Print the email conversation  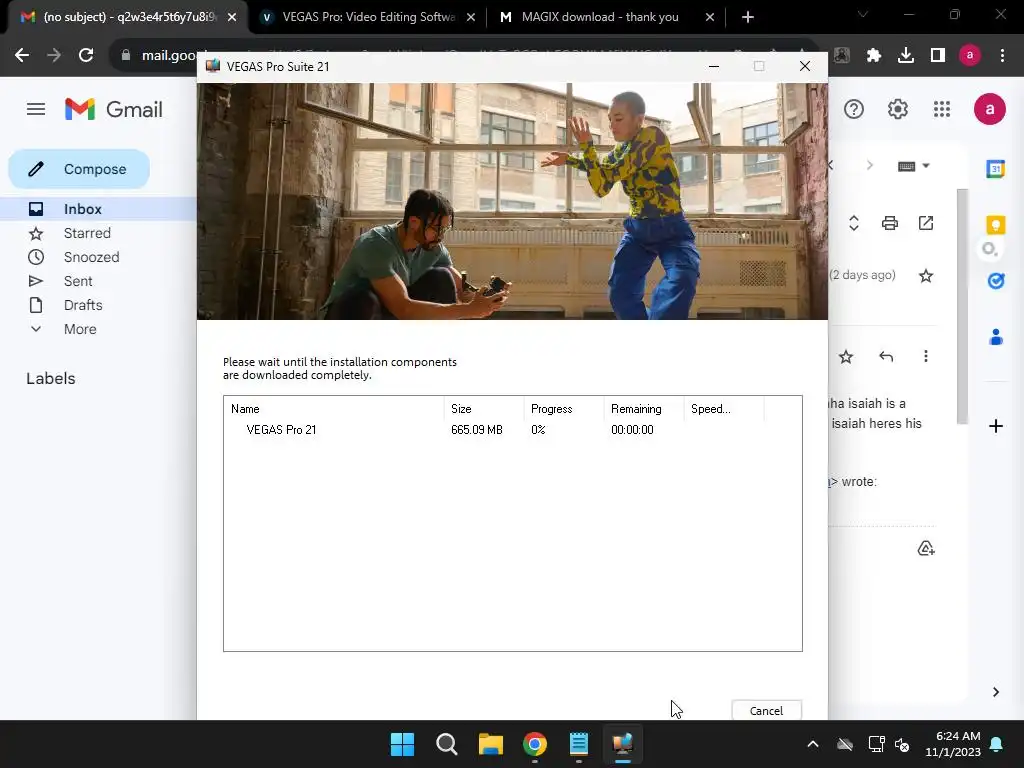889,223
